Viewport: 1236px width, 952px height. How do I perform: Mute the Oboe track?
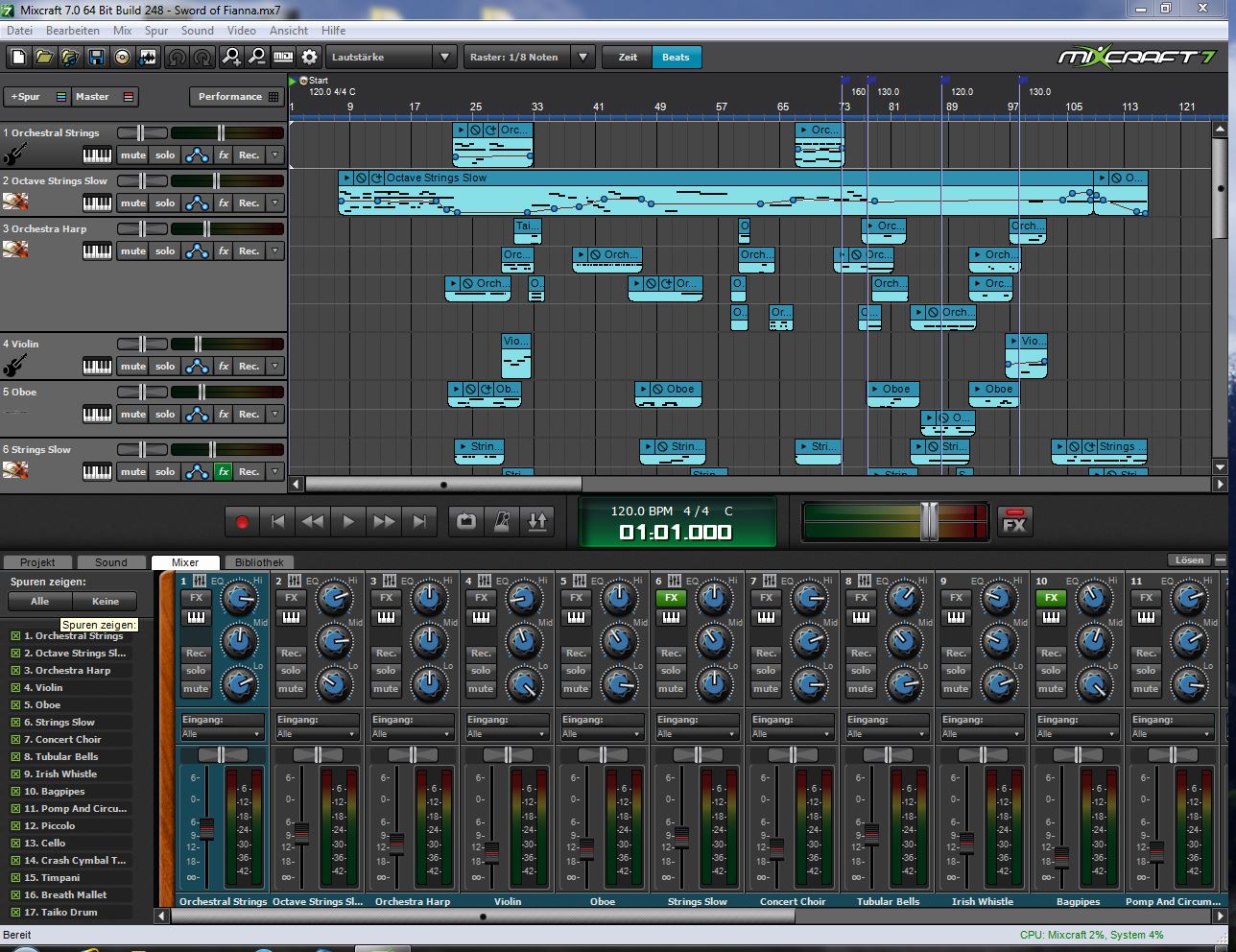coord(132,415)
